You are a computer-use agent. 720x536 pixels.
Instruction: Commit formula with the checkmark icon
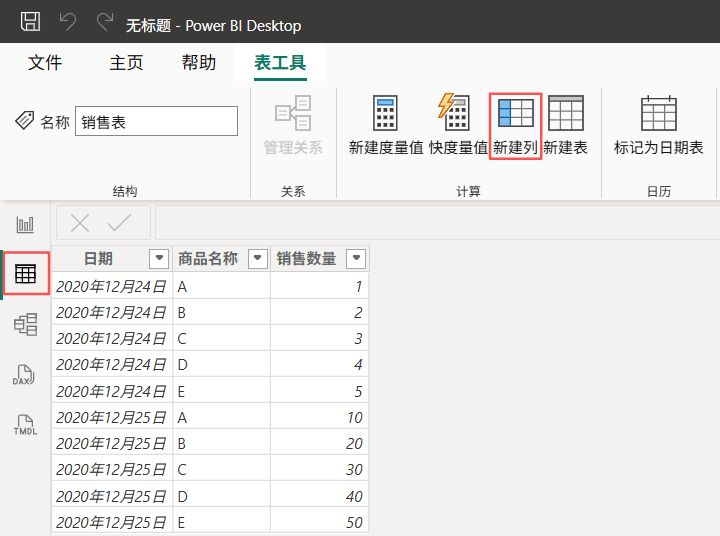119,223
